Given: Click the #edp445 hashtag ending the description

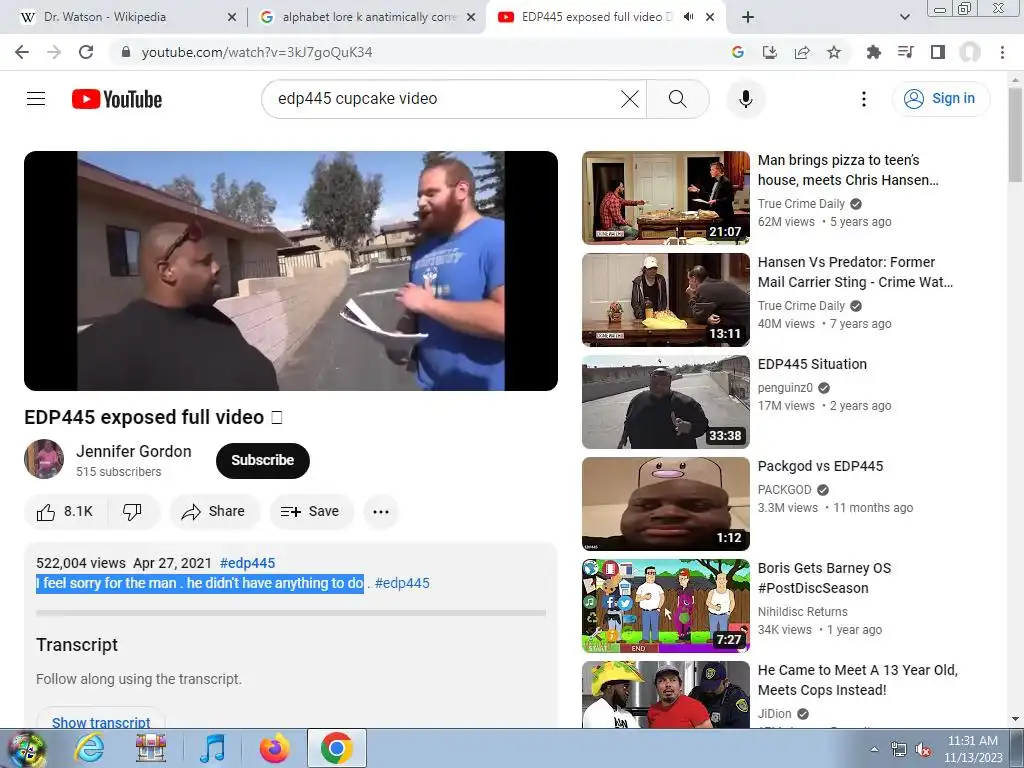Looking at the screenshot, I should click(x=402, y=583).
